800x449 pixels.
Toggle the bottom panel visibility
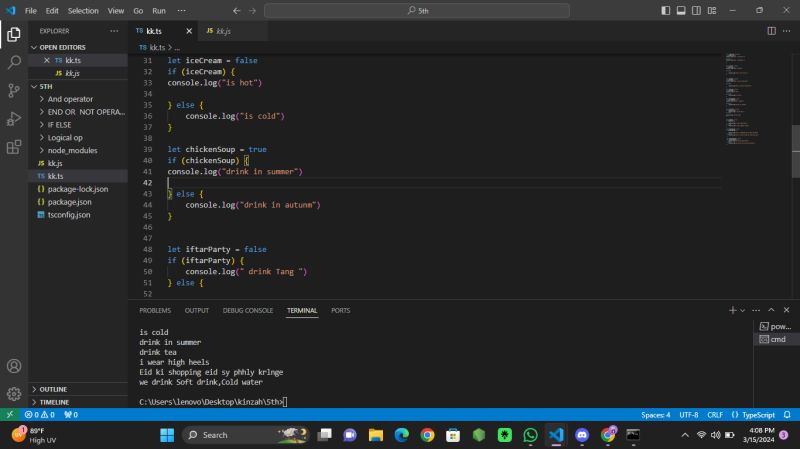pos(695,10)
